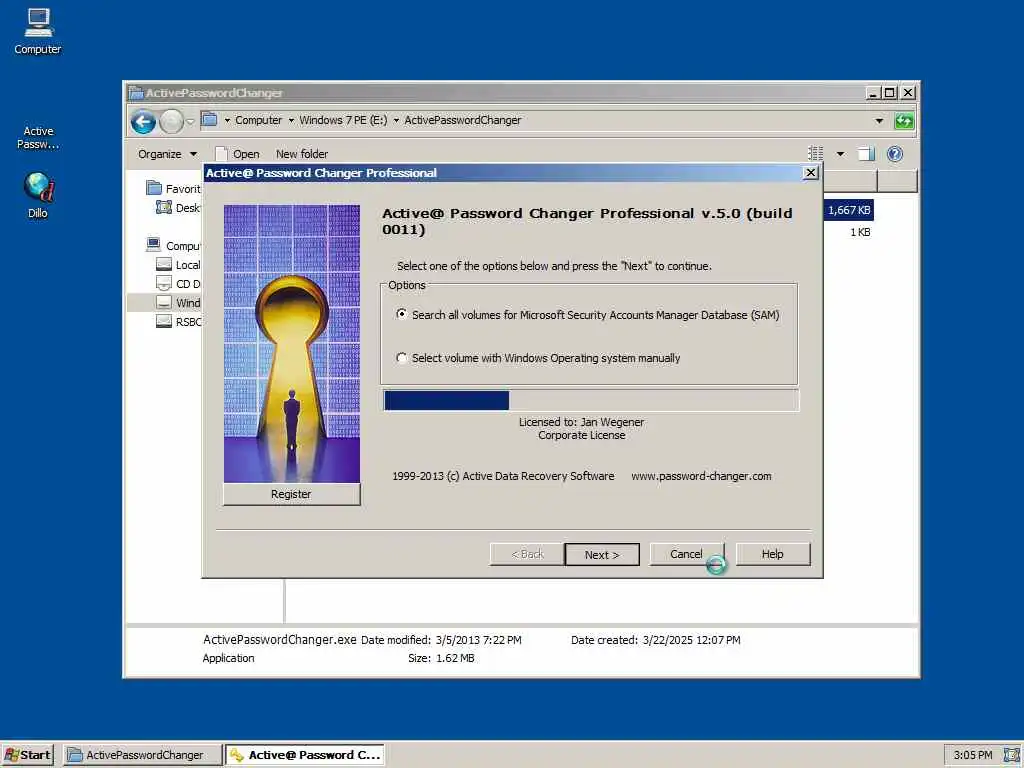Select Local disk in navigation tree

pyautogui.click(x=178, y=264)
